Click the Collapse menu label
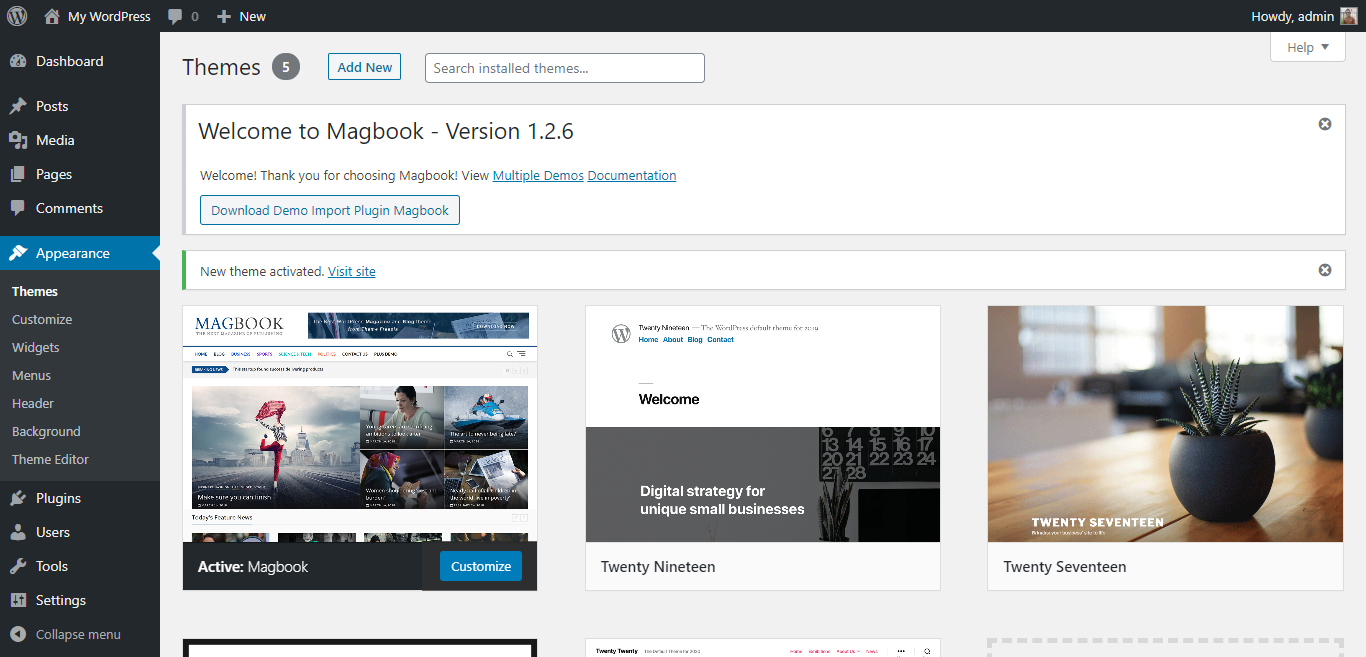 (x=78, y=634)
